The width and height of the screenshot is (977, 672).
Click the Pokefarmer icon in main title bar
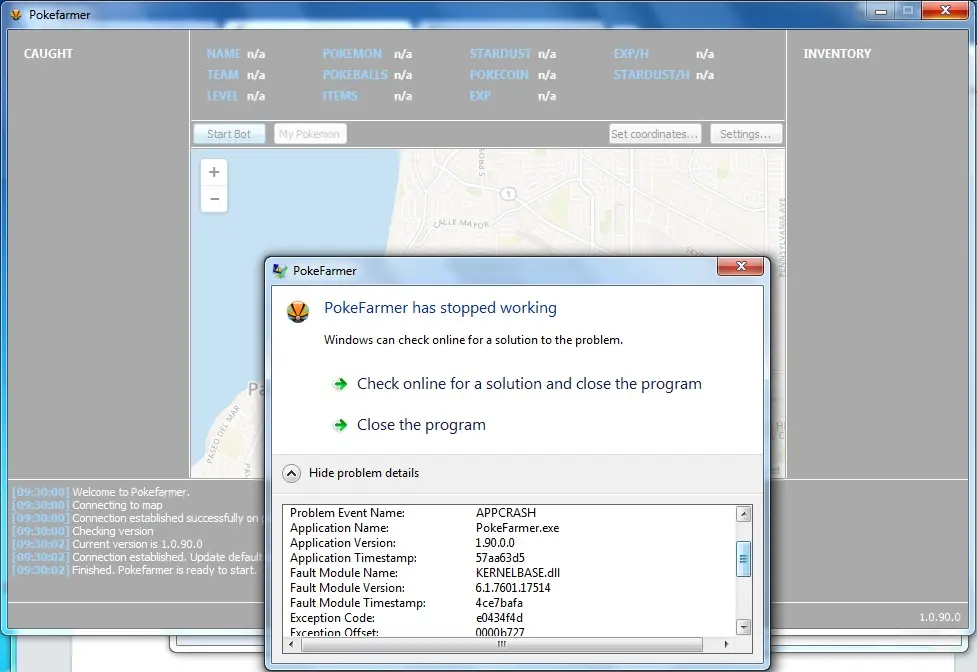(x=16, y=14)
